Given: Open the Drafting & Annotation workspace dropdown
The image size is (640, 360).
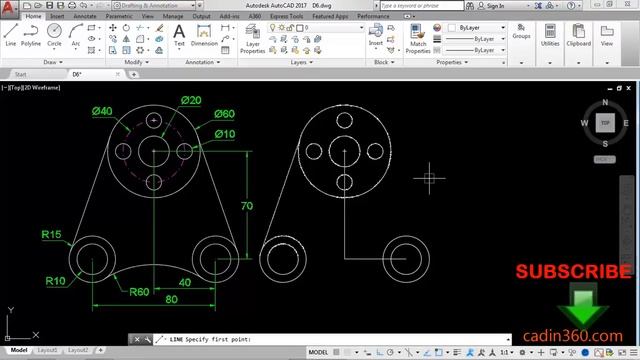Looking at the screenshot, I should tap(154, 5).
